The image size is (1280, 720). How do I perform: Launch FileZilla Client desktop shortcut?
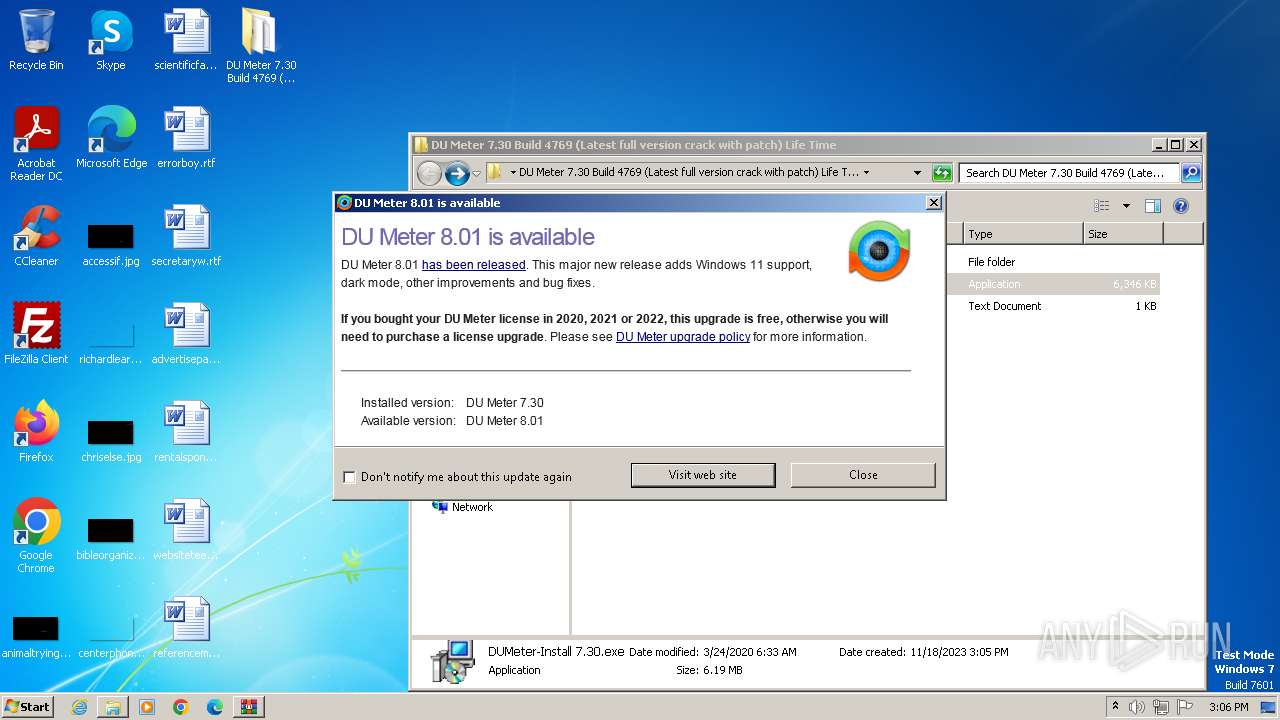tap(36, 334)
